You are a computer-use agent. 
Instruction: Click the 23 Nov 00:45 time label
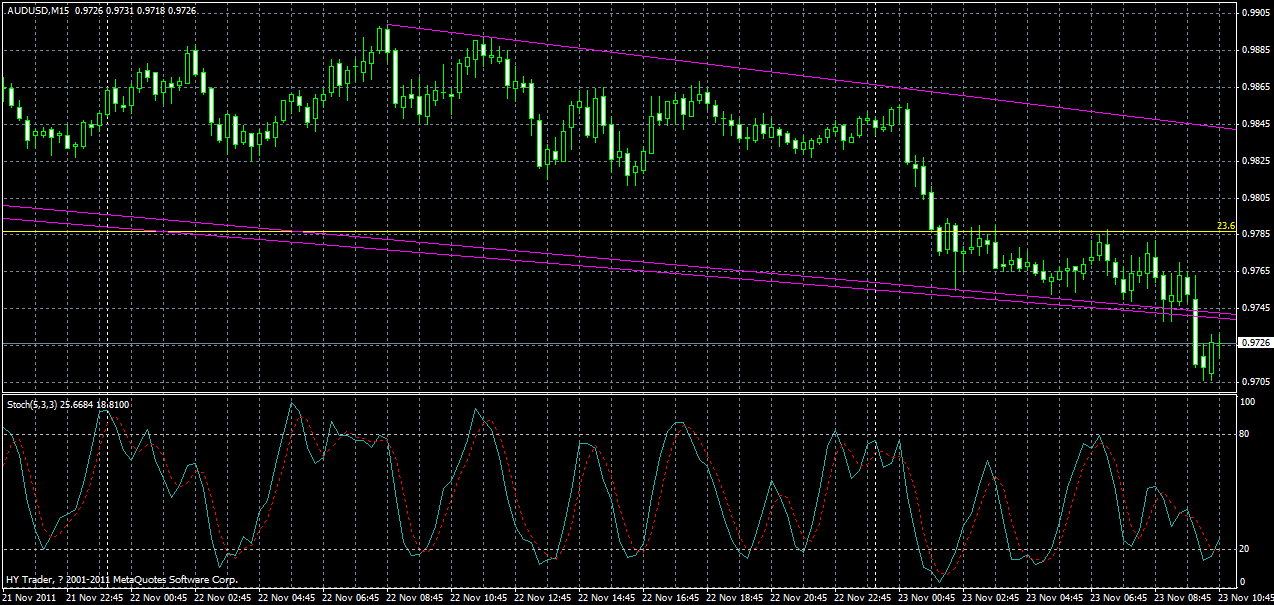927,597
